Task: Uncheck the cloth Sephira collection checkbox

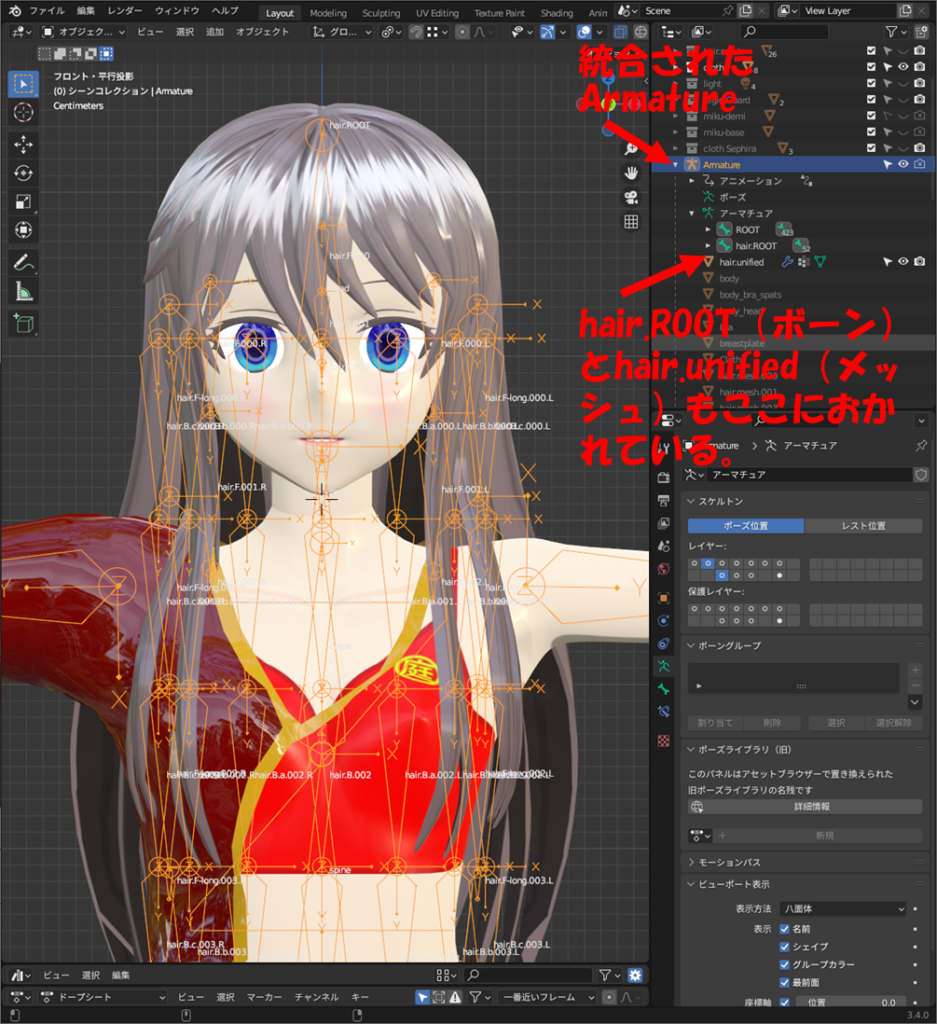Action: pyautogui.click(x=870, y=148)
